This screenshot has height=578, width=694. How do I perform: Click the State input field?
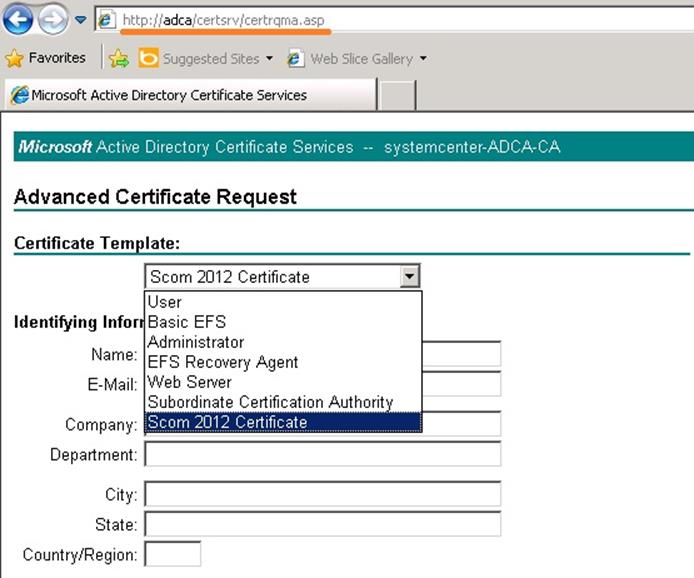tap(323, 524)
